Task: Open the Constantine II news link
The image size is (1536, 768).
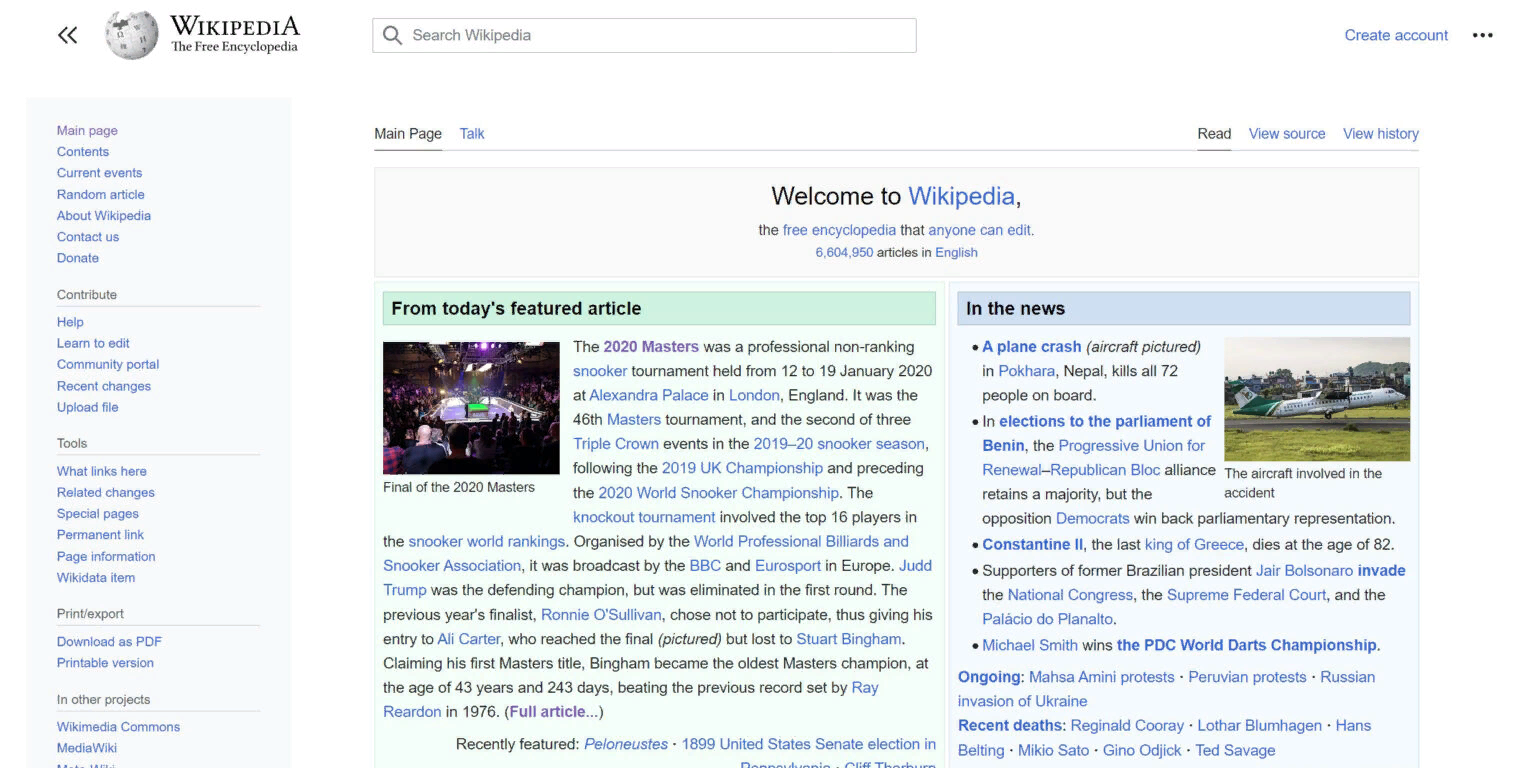Action: (1032, 545)
